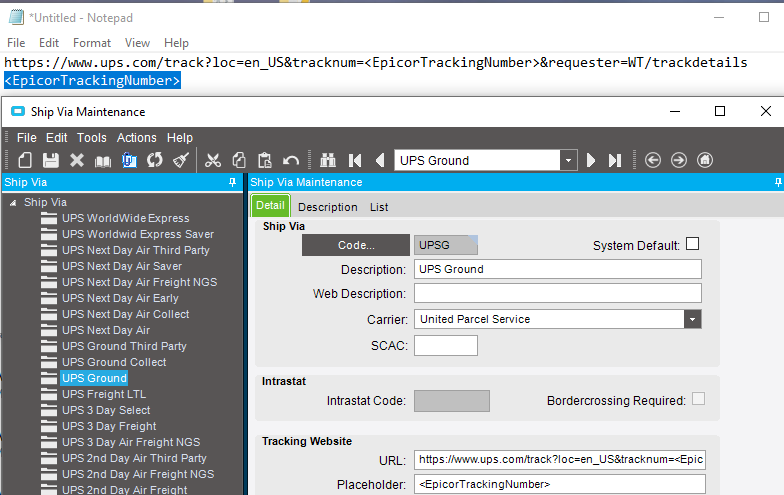Toggle the System Default checkbox
784x495 pixels.
tap(692, 244)
